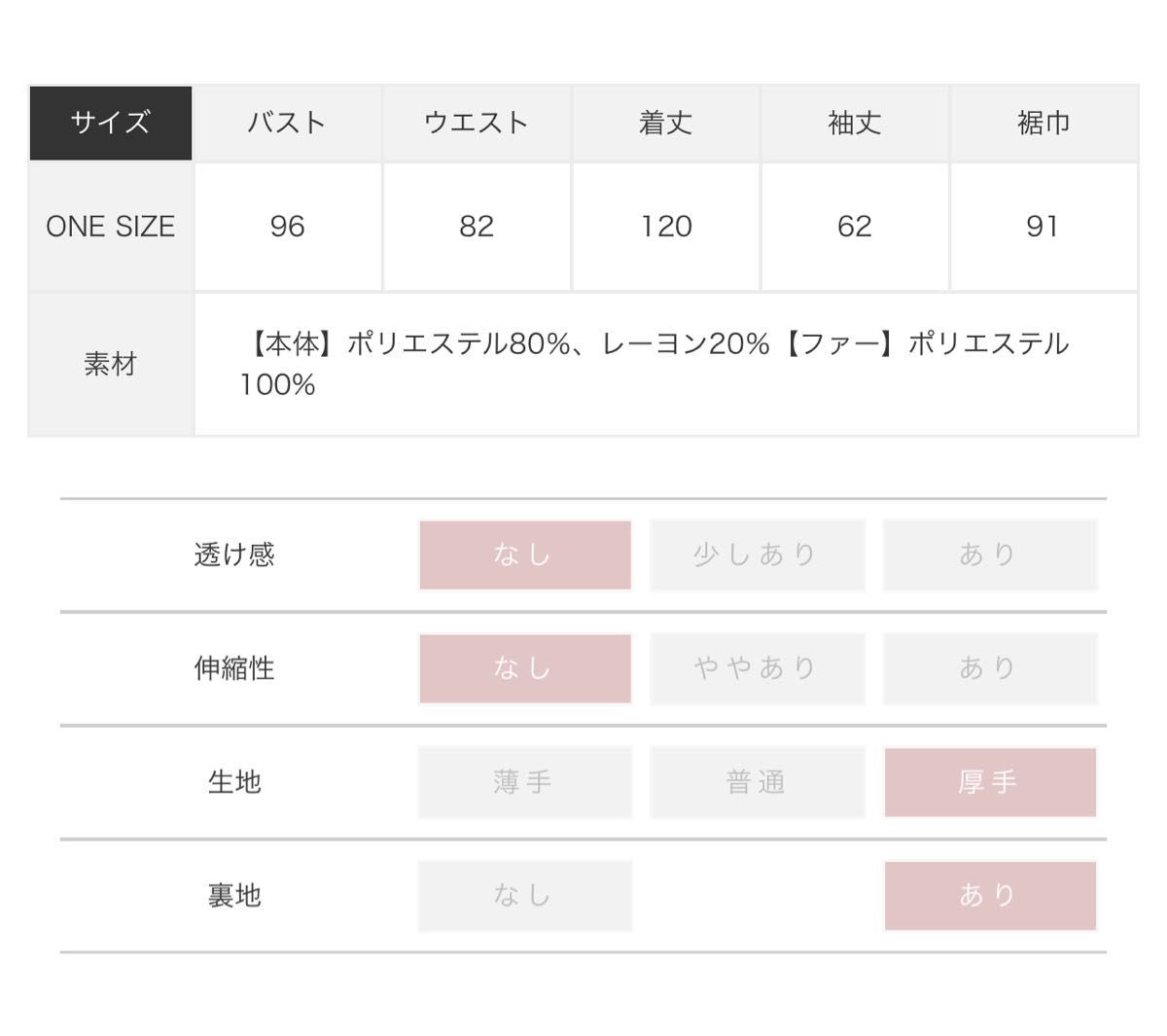Click the ウエスト column header
The image size is (1167, 1036).
[x=477, y=124]
